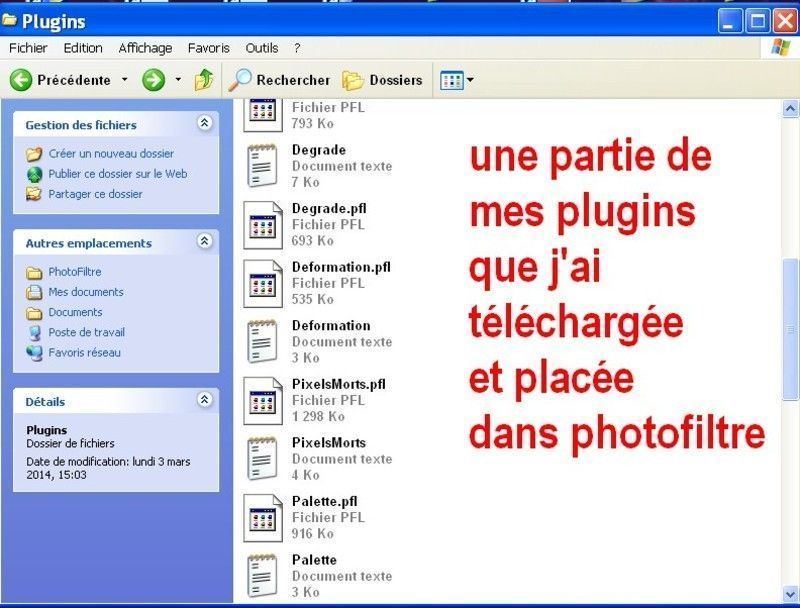Click the Deformation.pfl file name
800x608 pixels.
tap(341, 267)
